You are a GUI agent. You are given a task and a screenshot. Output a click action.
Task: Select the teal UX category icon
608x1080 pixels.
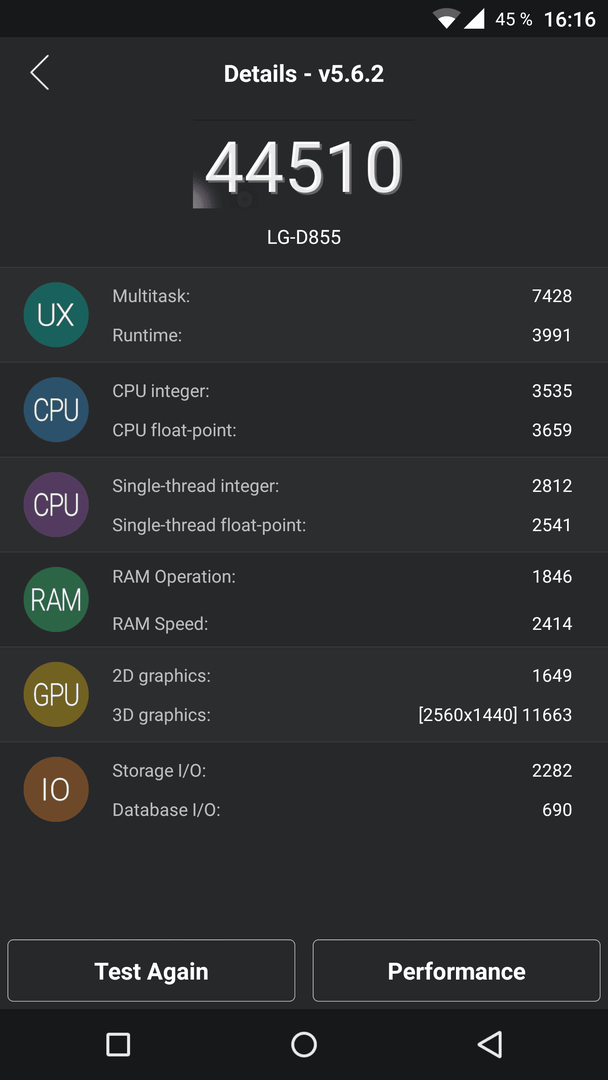[x=56, y=315]
